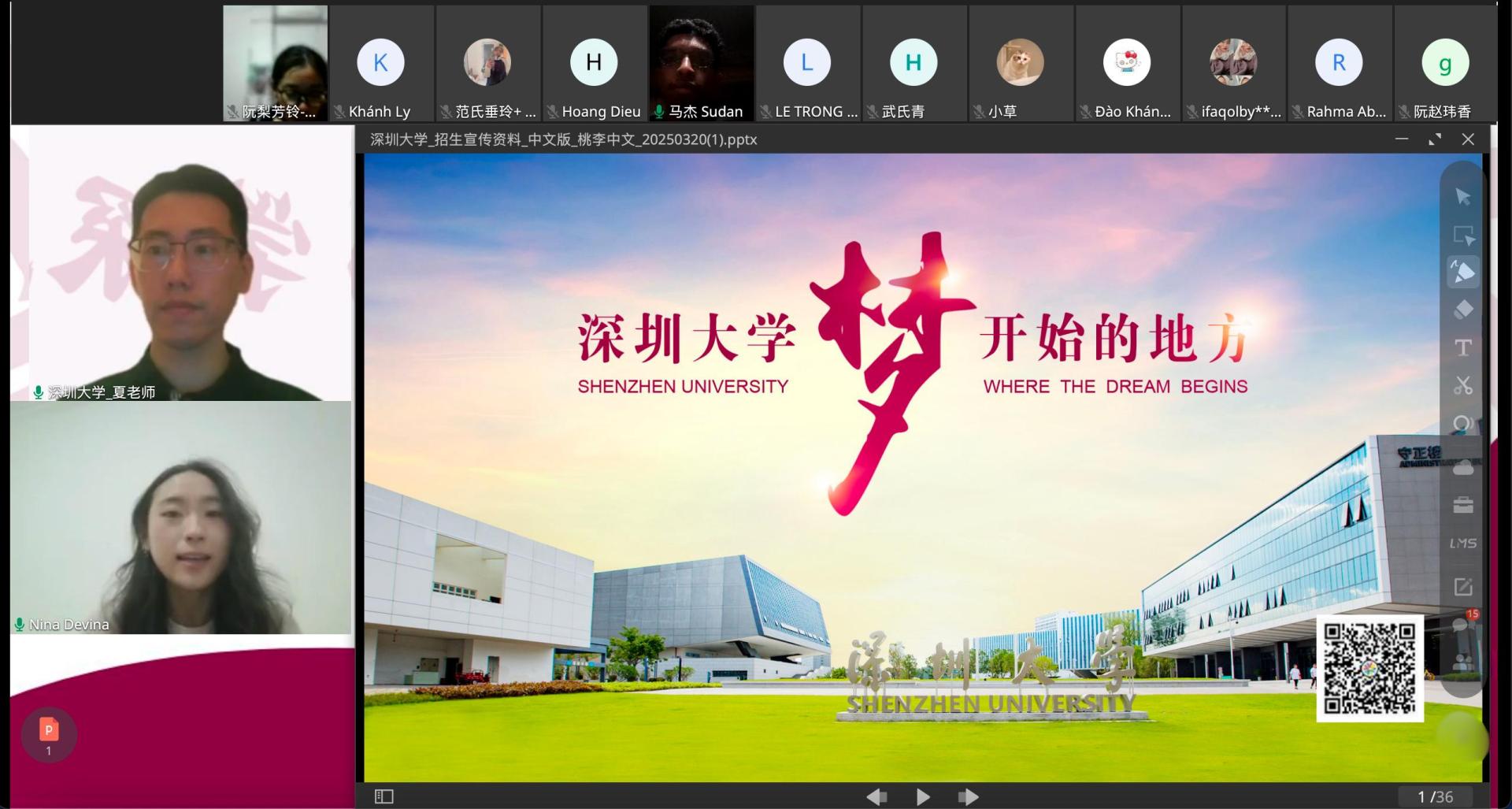Select the eraser tool
The height and width of the screenshot is (809, 1512).
click(1463, 310)
